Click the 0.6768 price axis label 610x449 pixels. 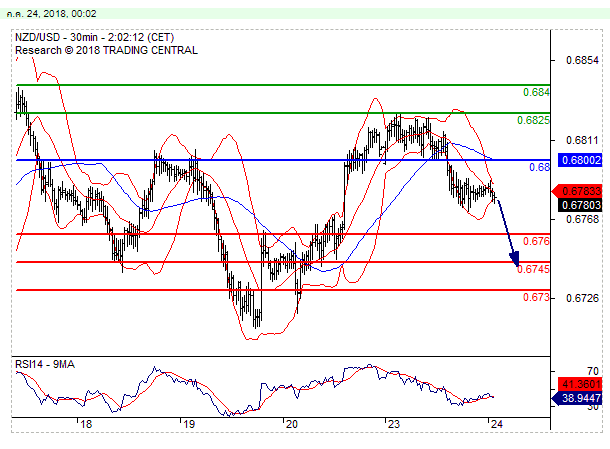pos(582,219)
